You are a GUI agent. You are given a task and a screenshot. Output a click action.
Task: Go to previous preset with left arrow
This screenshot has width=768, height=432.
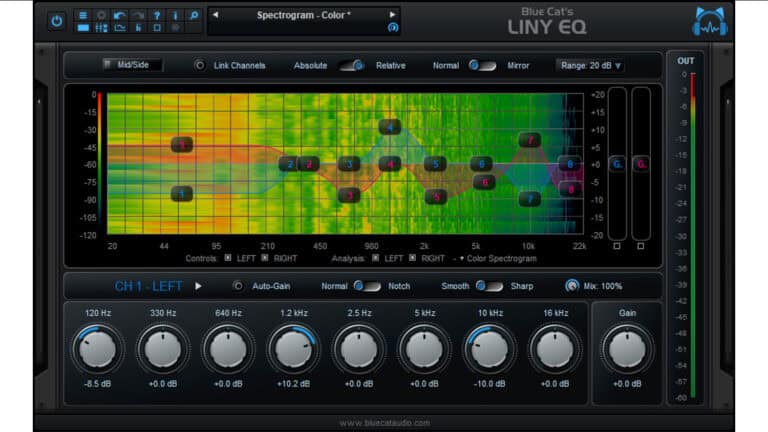(x=215, y=15)
